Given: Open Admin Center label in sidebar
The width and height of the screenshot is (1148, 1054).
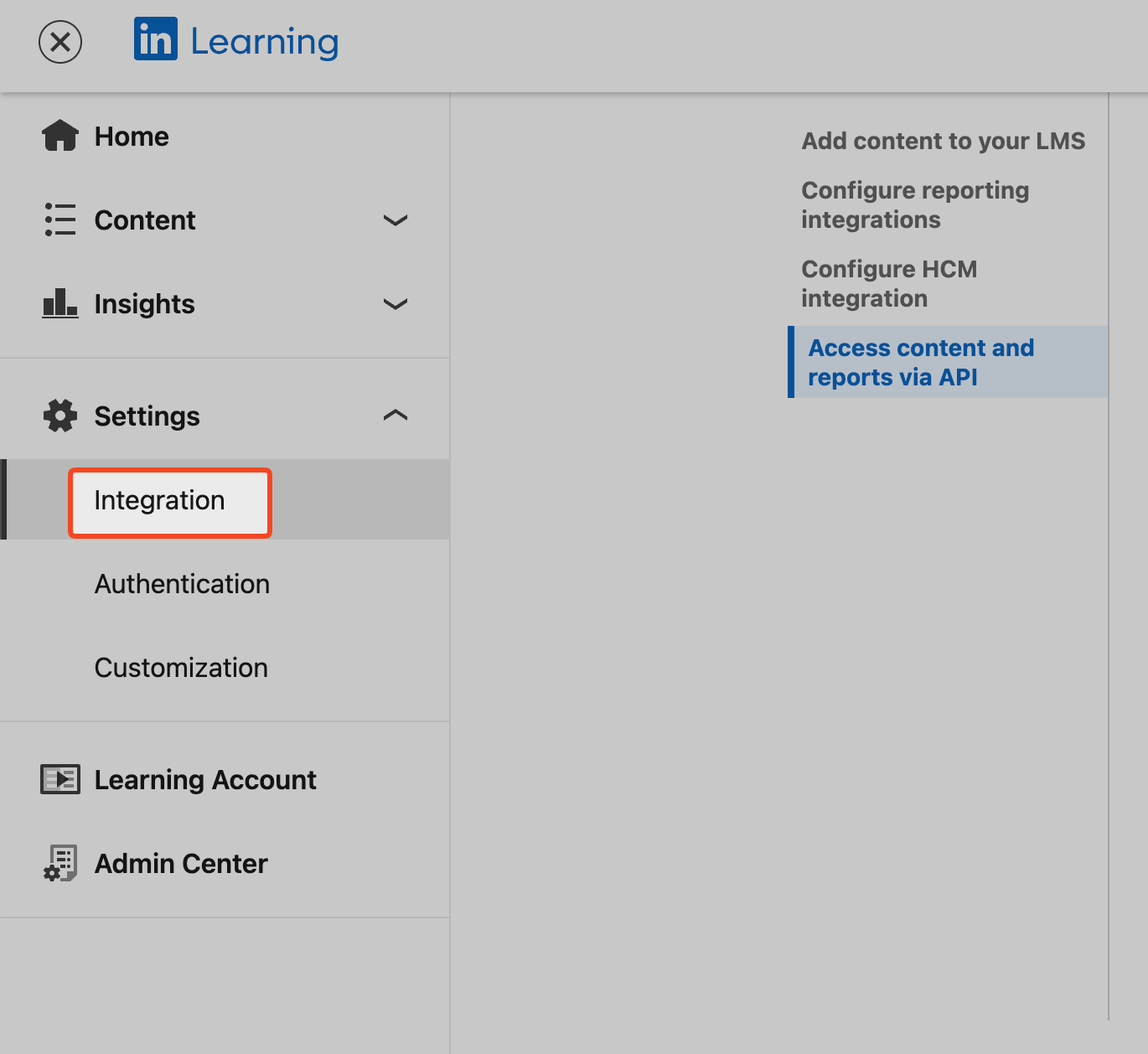Looking at the screenshot, I should (181, 864).
